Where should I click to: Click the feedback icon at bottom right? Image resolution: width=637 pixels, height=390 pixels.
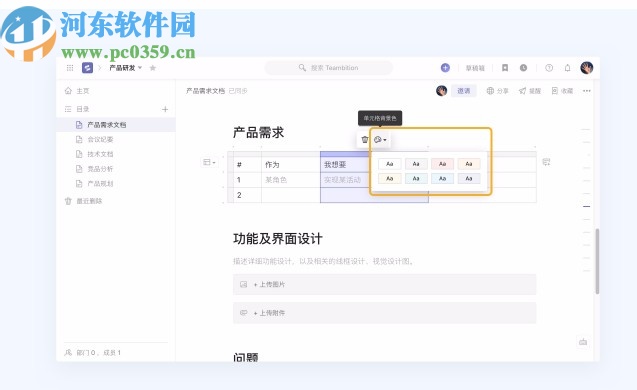click(583, 342)
